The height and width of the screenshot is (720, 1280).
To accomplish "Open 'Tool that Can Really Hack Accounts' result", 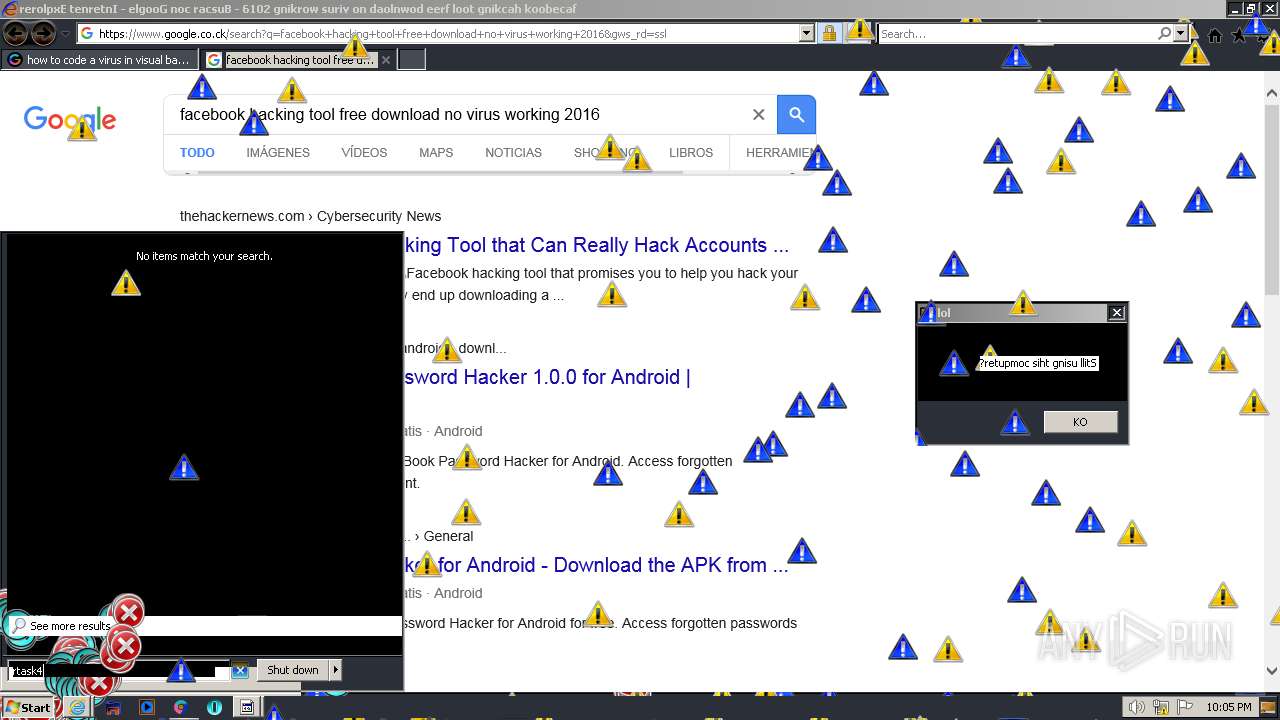I will [596, 245].
